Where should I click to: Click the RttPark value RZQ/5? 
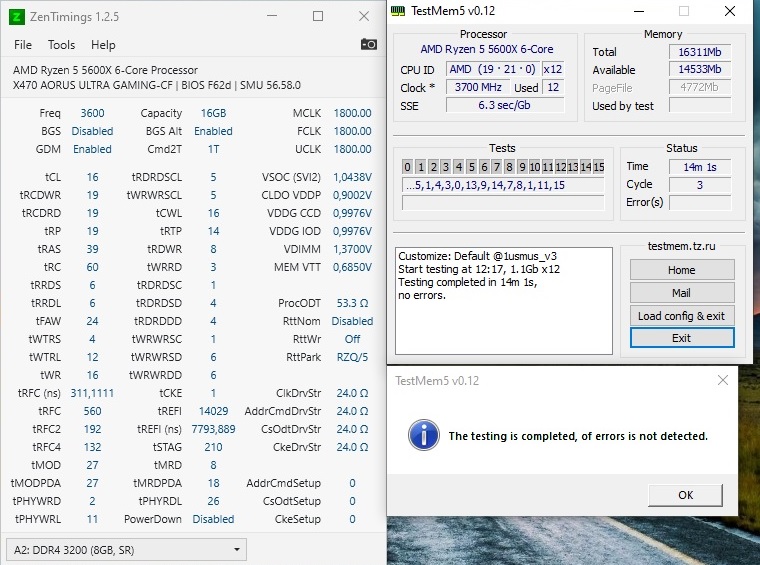tap(352, 357)
